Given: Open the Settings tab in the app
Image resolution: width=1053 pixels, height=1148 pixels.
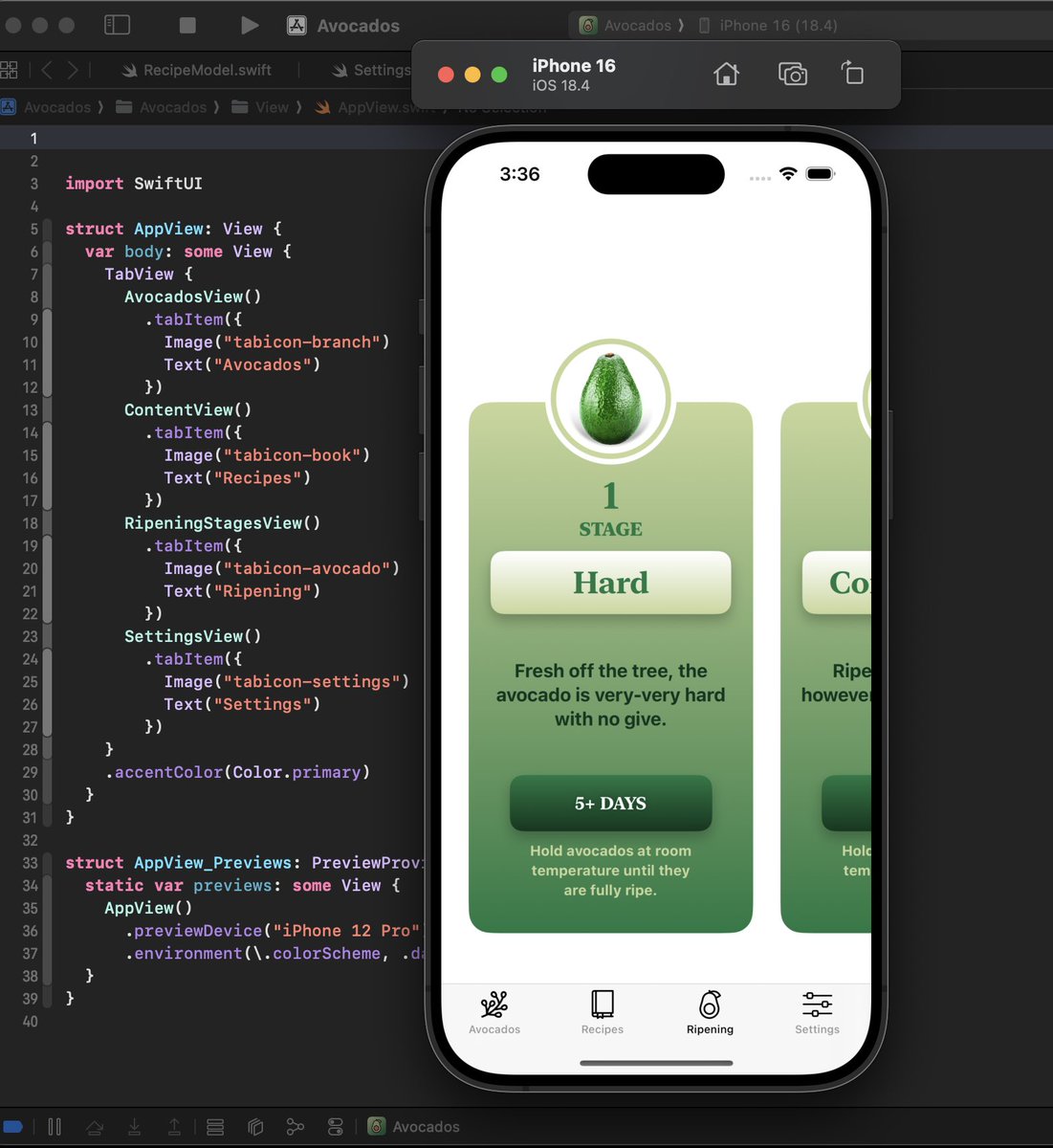Looking at the screenshot, I should point(817,1013).
